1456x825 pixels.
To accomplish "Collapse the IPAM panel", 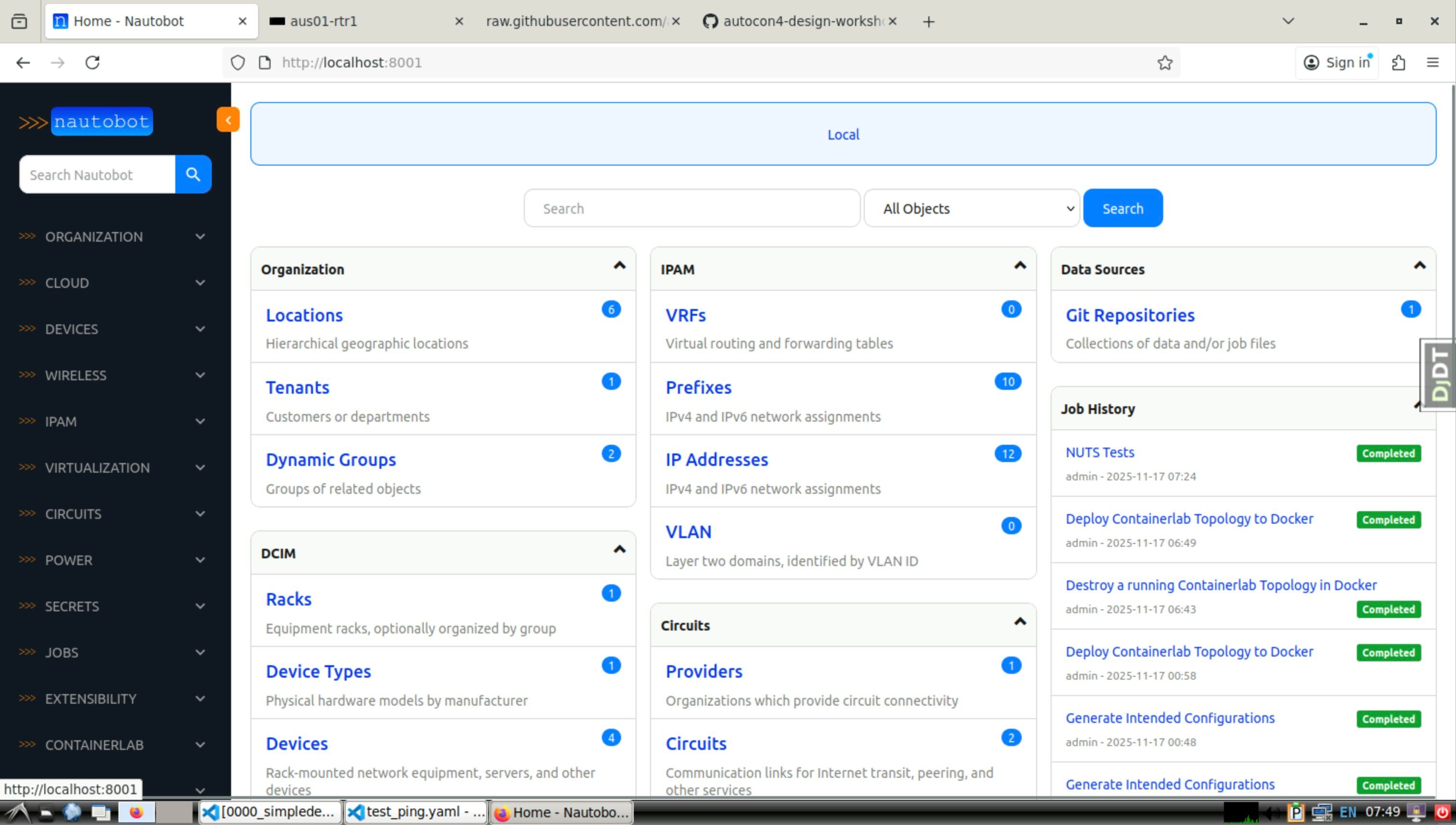I will [1020, 266].
